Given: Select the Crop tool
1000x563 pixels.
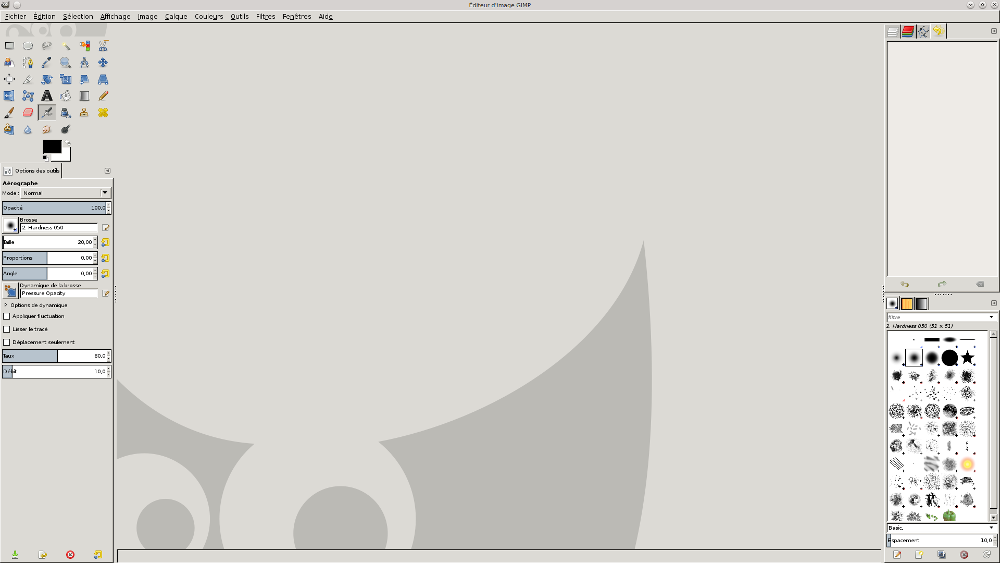Looking at the screenshot, I should pyautogui.click(x=28, y=79).
